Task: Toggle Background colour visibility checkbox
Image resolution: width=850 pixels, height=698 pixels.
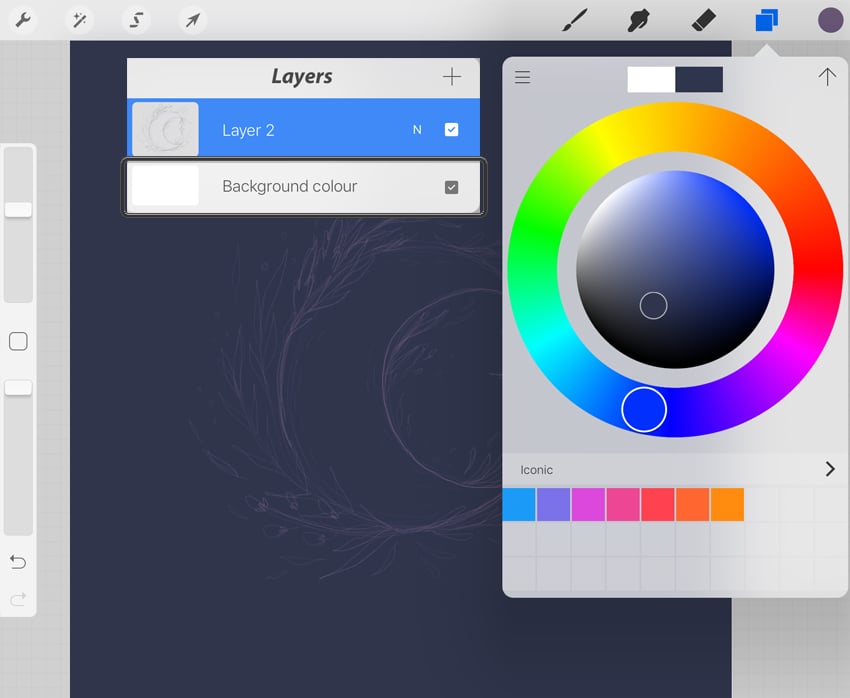Action: pos(452,187)
